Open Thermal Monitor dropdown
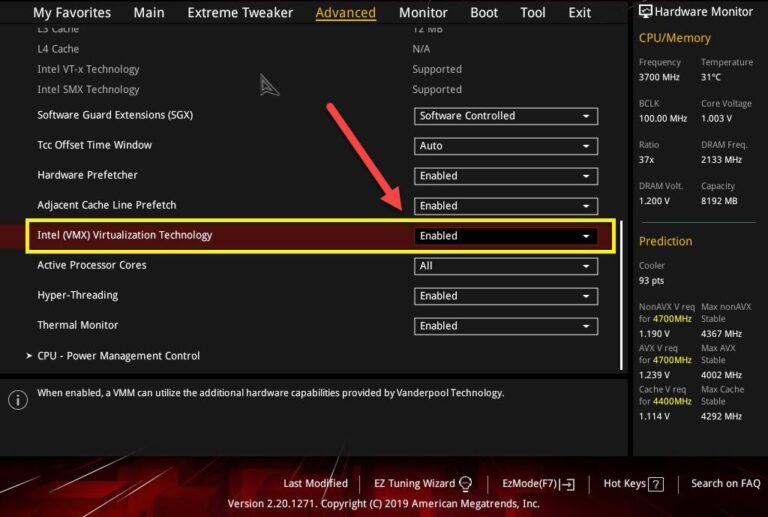This screenshot has height=517, width=768. click(x=506, y=327)
